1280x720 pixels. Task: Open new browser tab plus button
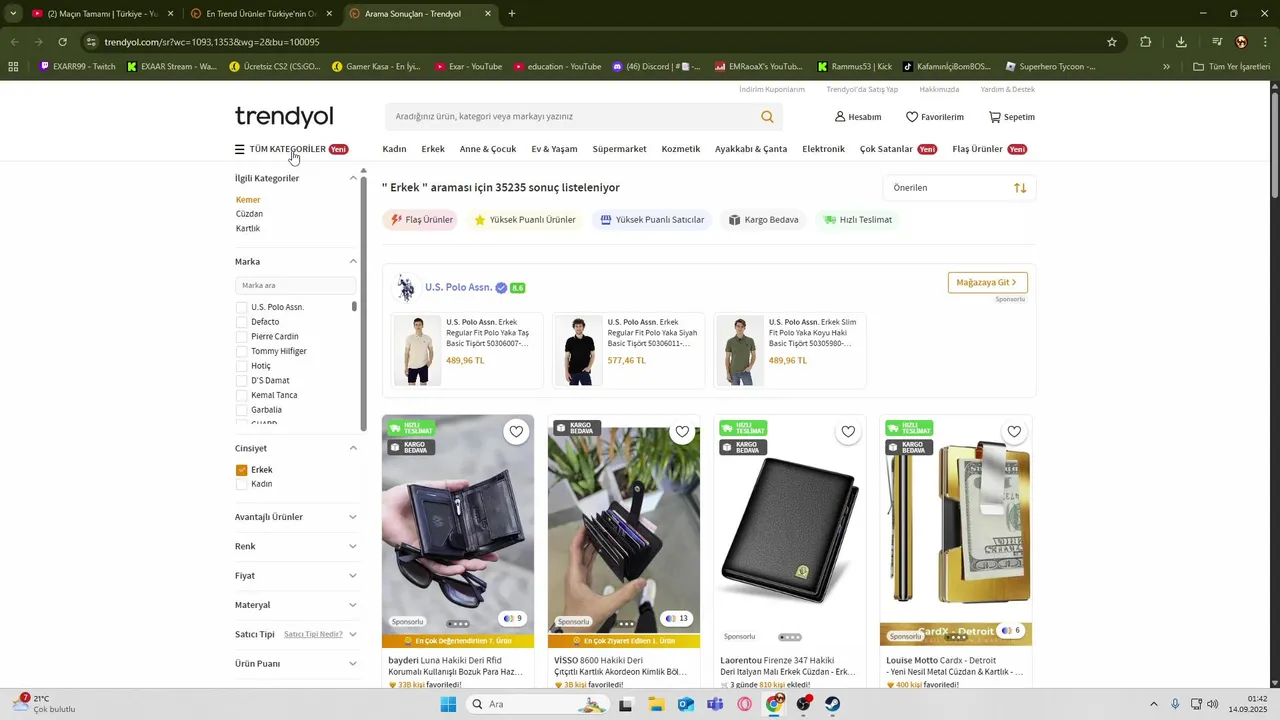[512, 14]
